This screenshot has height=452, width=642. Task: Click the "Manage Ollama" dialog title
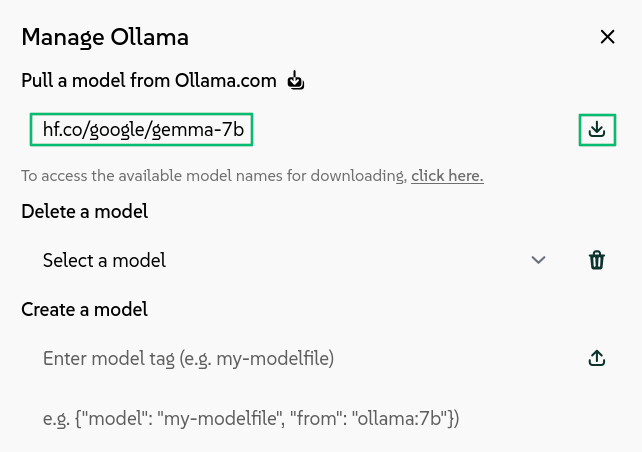pyautogui.click(x=105, y=37)
